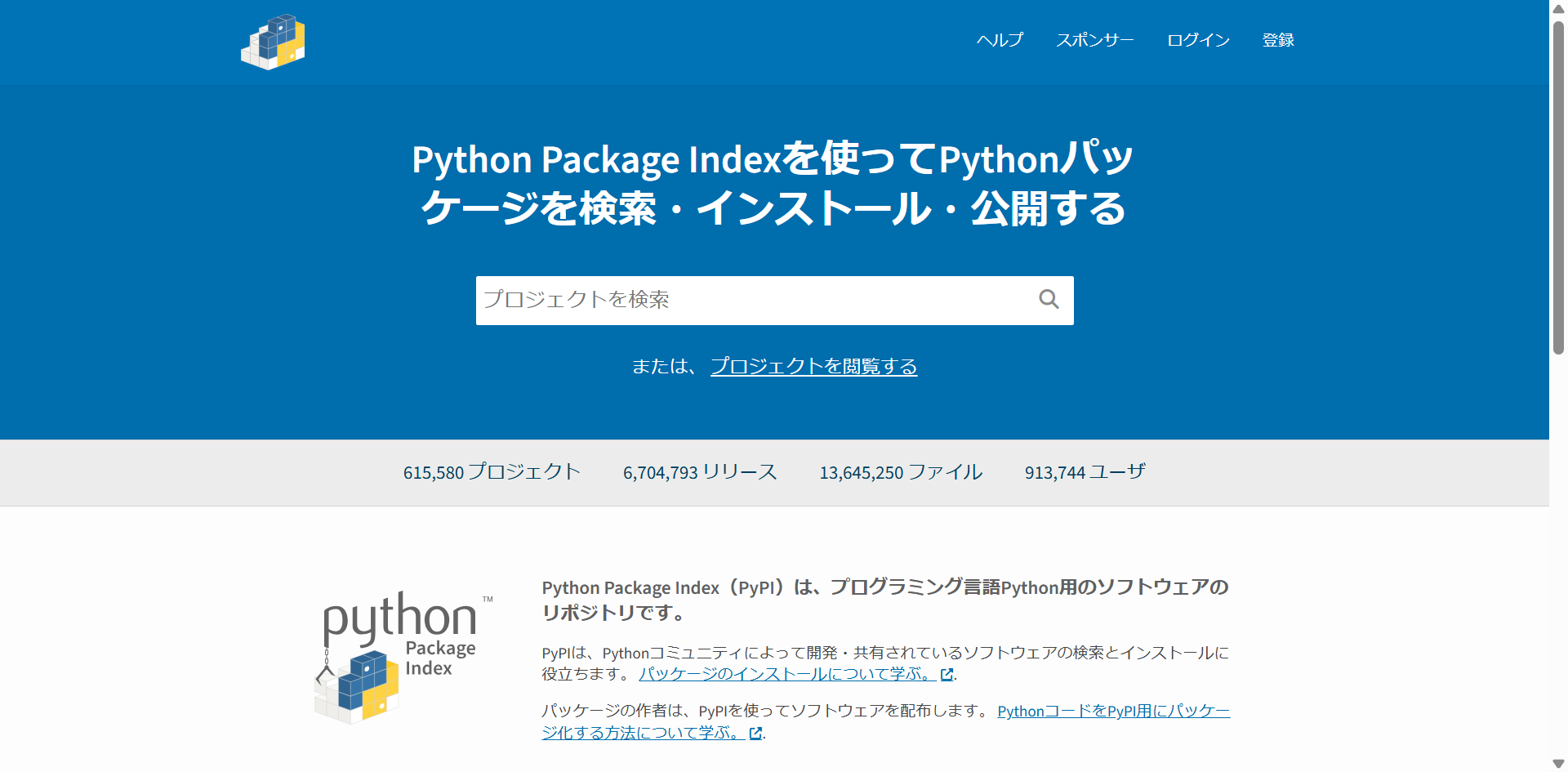The height and width of the screenshot is (772, 1568).
Task: Click external link icon after パッケージ化する方法について学ぶ
Action: [x=755, y=734]
